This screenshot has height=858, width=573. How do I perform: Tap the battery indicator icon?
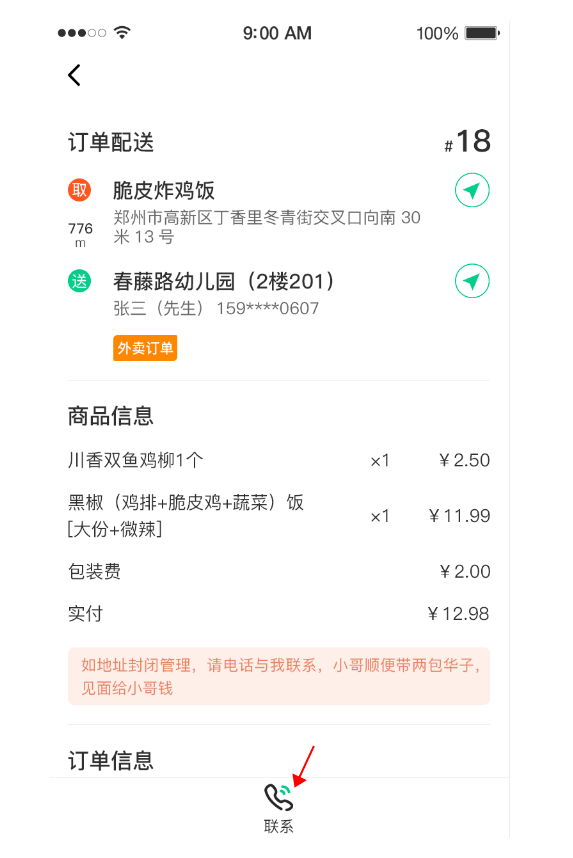click(x=482, y=33)
